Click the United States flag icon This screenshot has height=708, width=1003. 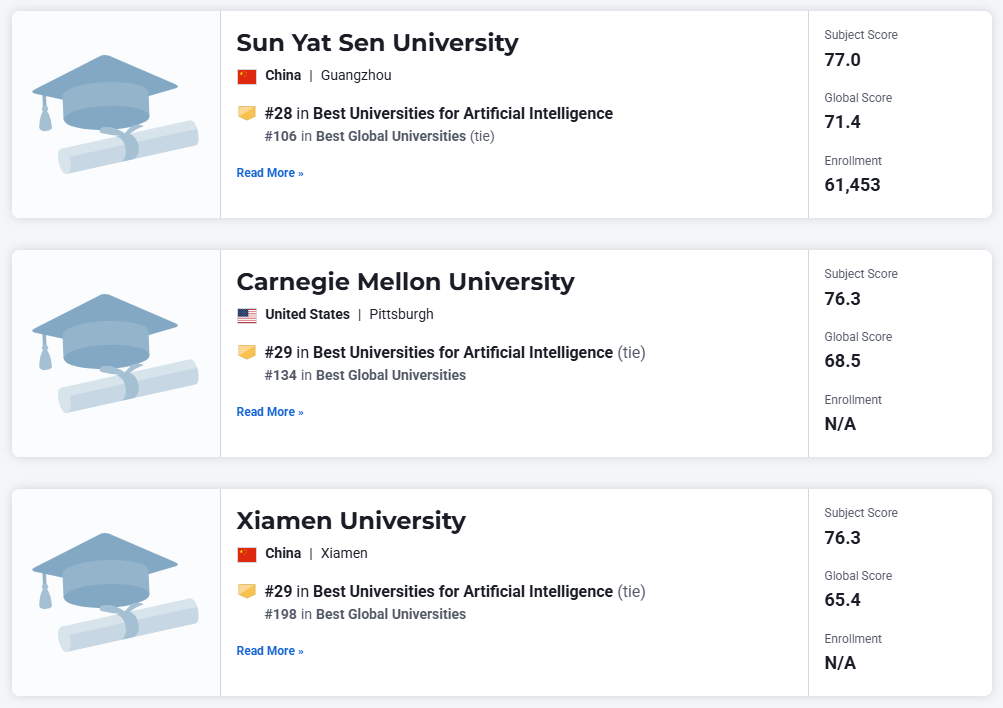(x=247, y=315)
